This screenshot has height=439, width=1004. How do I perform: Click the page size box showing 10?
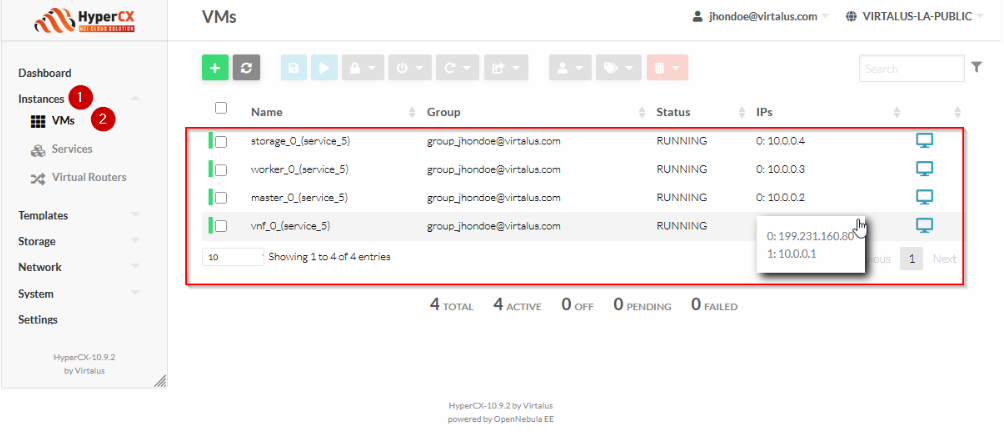231,257
